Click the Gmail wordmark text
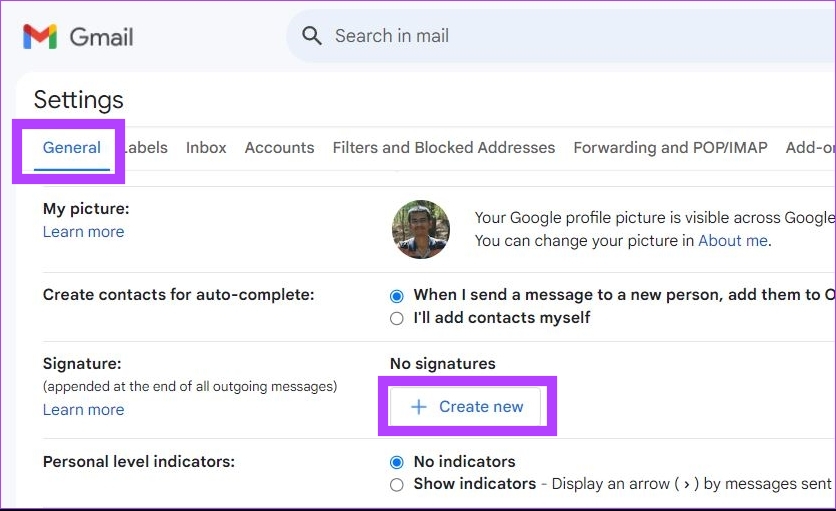Viewport: 836px width, 511px height. [x=101, y=37]
